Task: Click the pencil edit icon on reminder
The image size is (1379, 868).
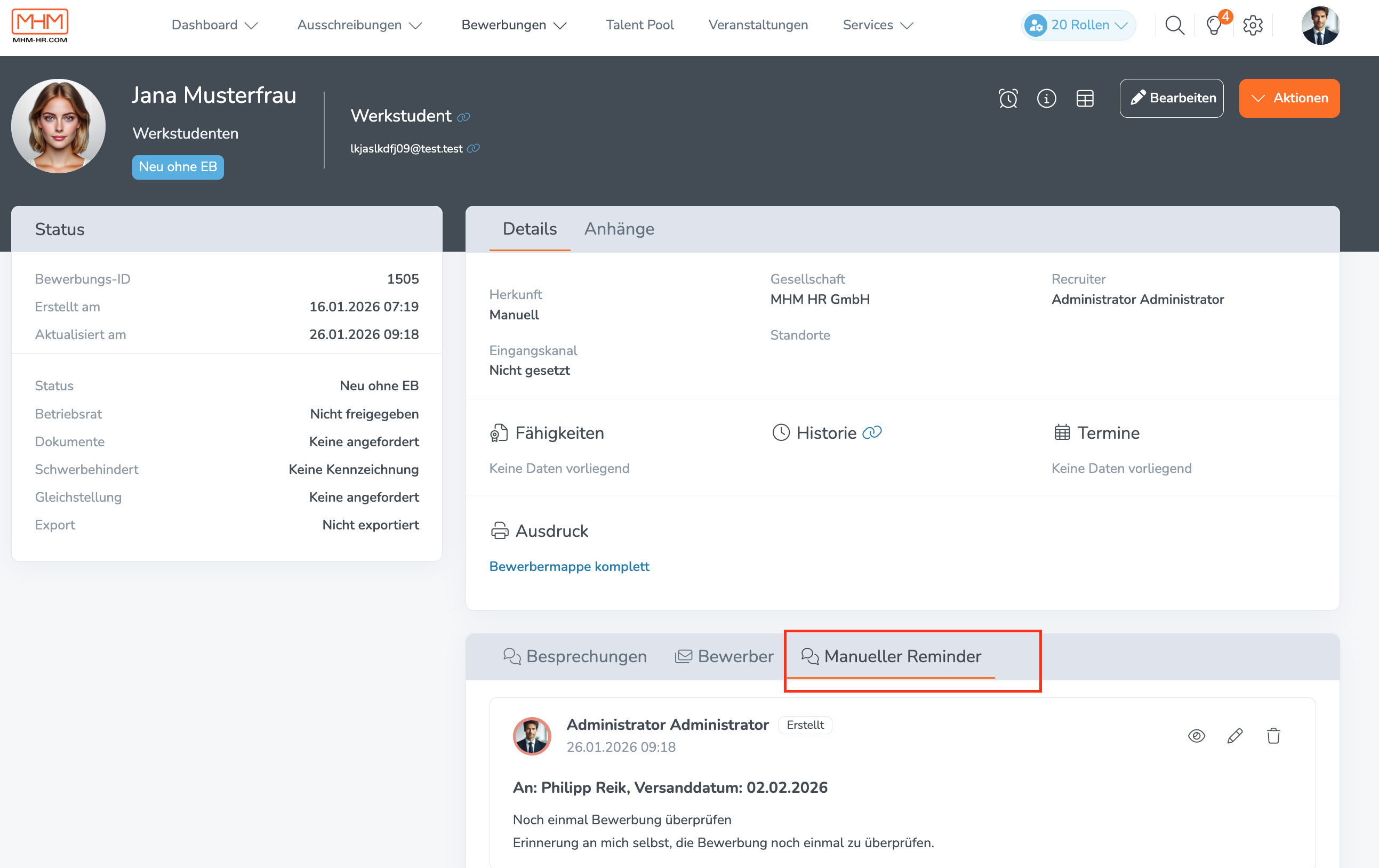Action: [x=1234, y=736]
